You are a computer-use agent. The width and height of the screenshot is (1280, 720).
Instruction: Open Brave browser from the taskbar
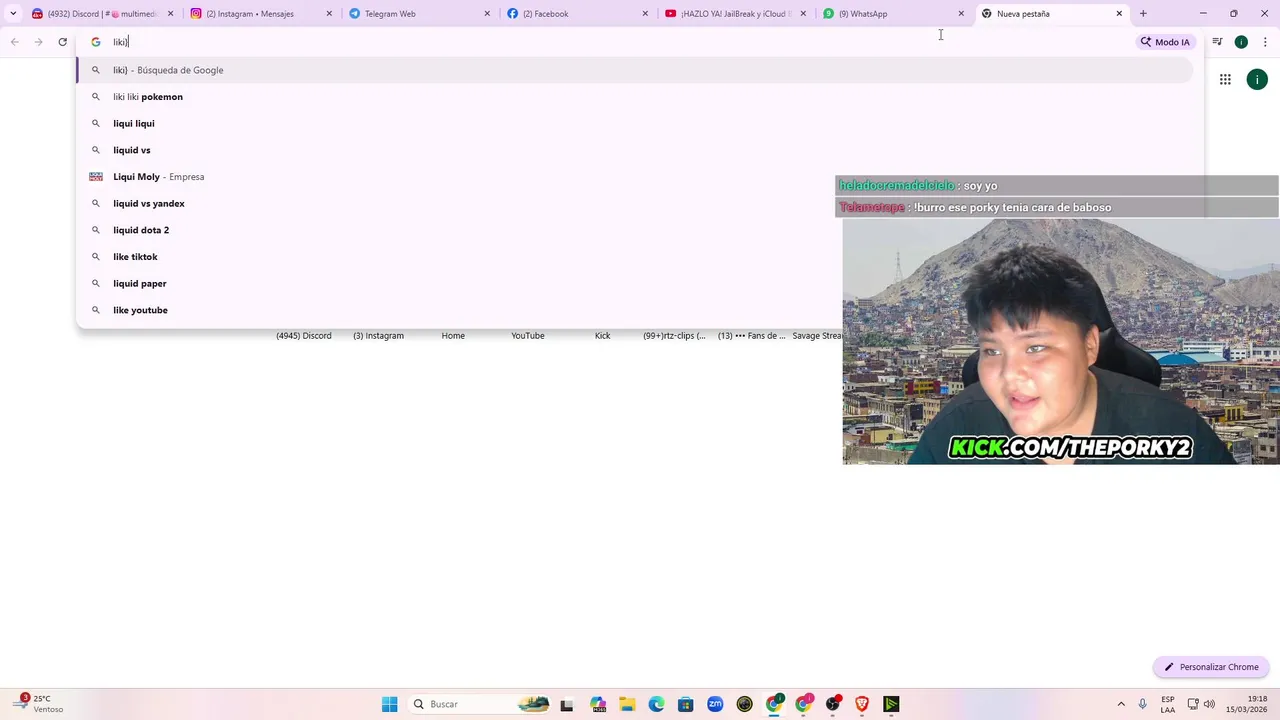(x=862, y=704)
